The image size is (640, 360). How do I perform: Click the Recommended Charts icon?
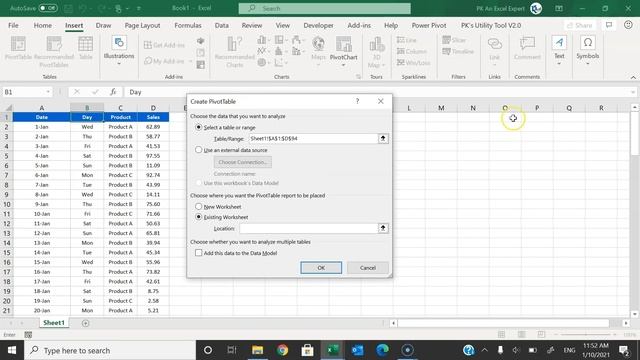[234, 51]
